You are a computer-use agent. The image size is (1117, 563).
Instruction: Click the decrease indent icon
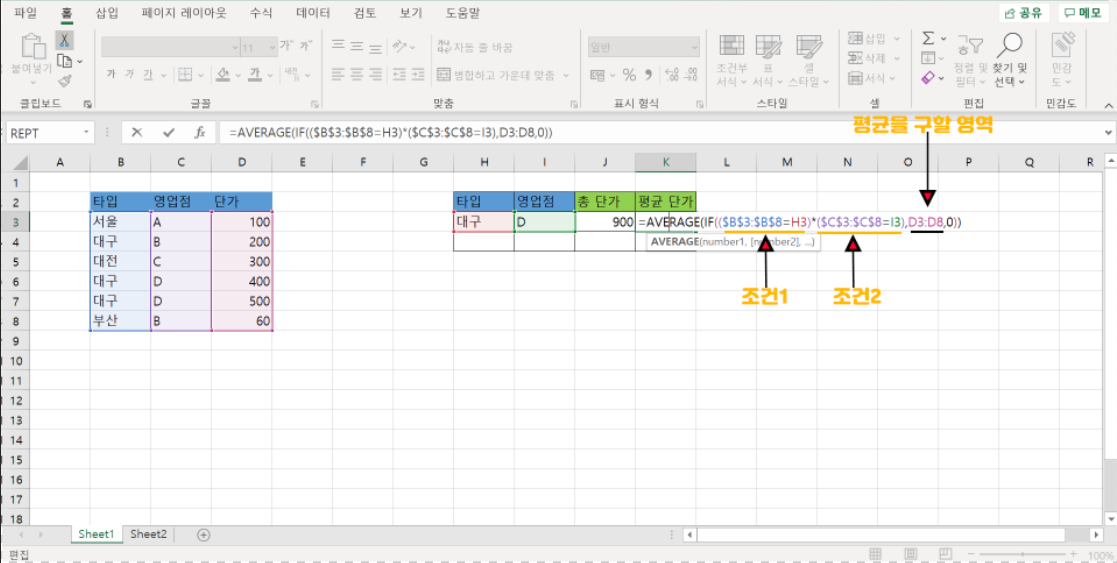(399, 73)
